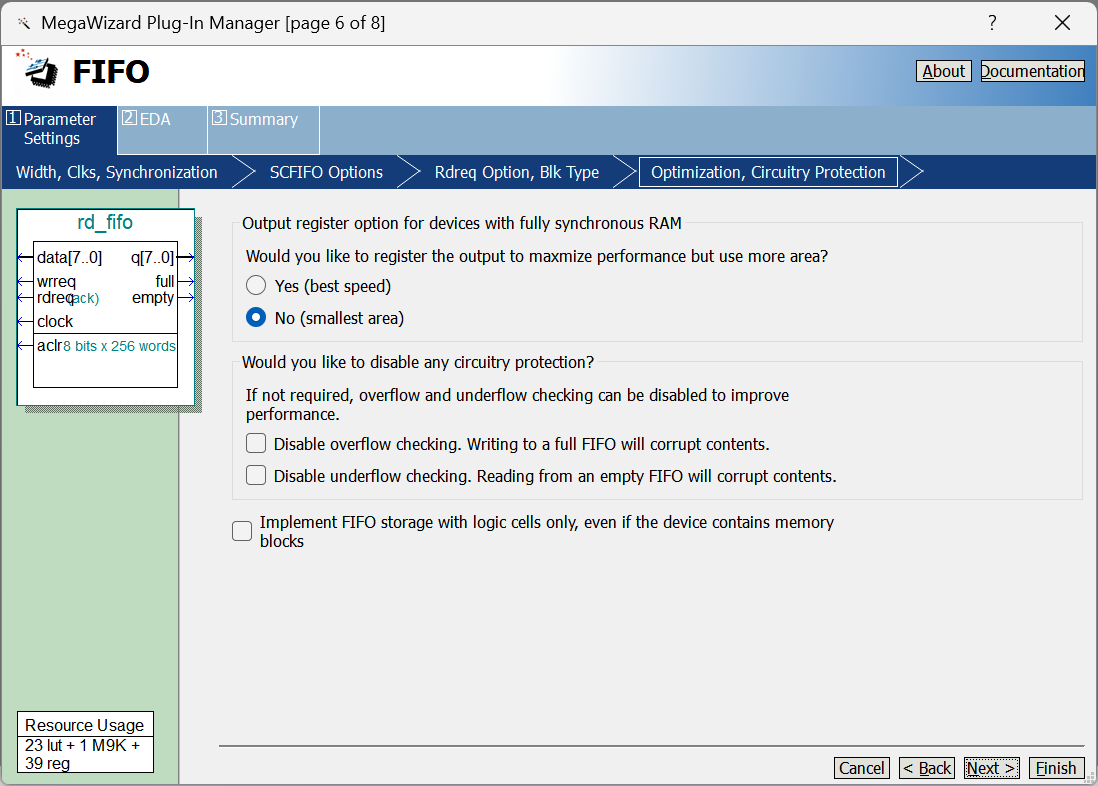Click the full output port label

point(165,282)
